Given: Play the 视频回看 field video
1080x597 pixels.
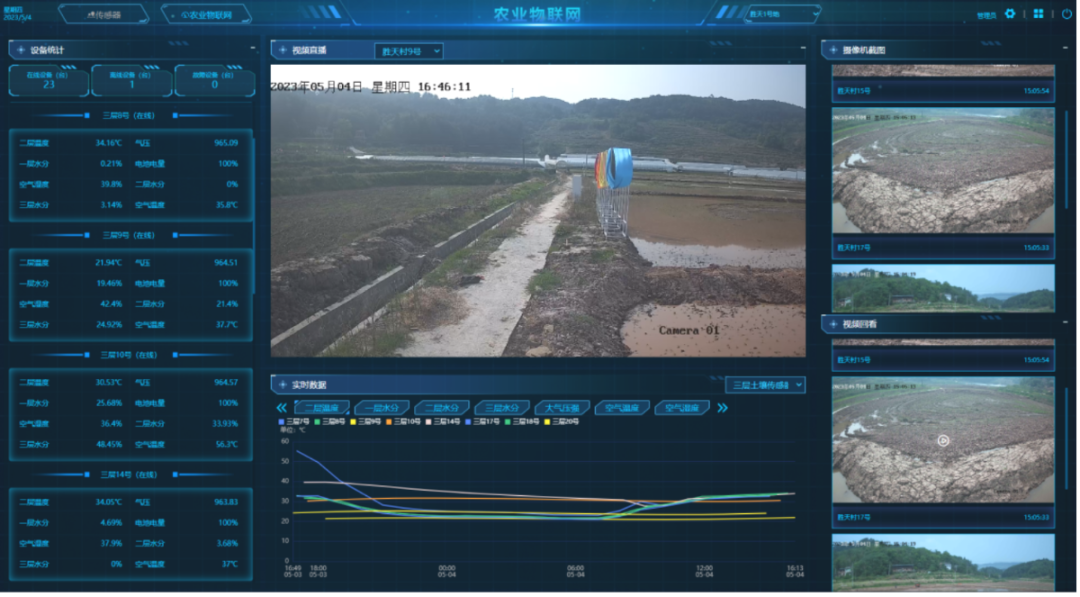Looking at the screenshot, I should [943, 441].
